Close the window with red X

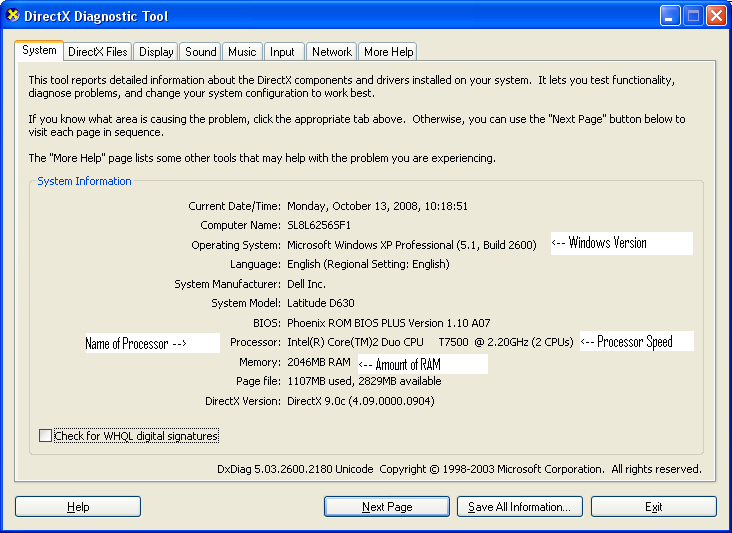716,16
